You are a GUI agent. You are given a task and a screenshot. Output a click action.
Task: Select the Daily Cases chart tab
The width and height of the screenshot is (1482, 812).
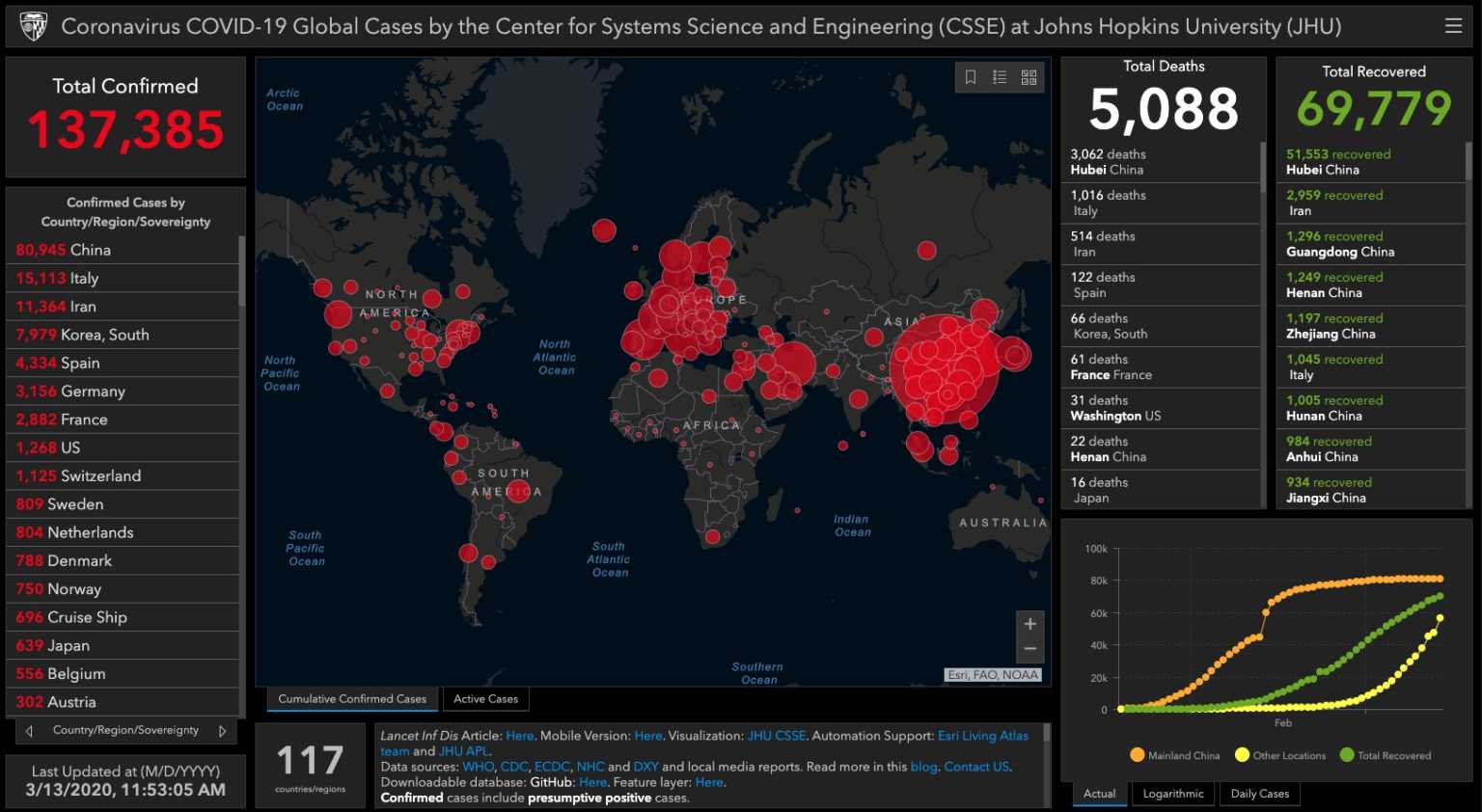[1259, 794]
